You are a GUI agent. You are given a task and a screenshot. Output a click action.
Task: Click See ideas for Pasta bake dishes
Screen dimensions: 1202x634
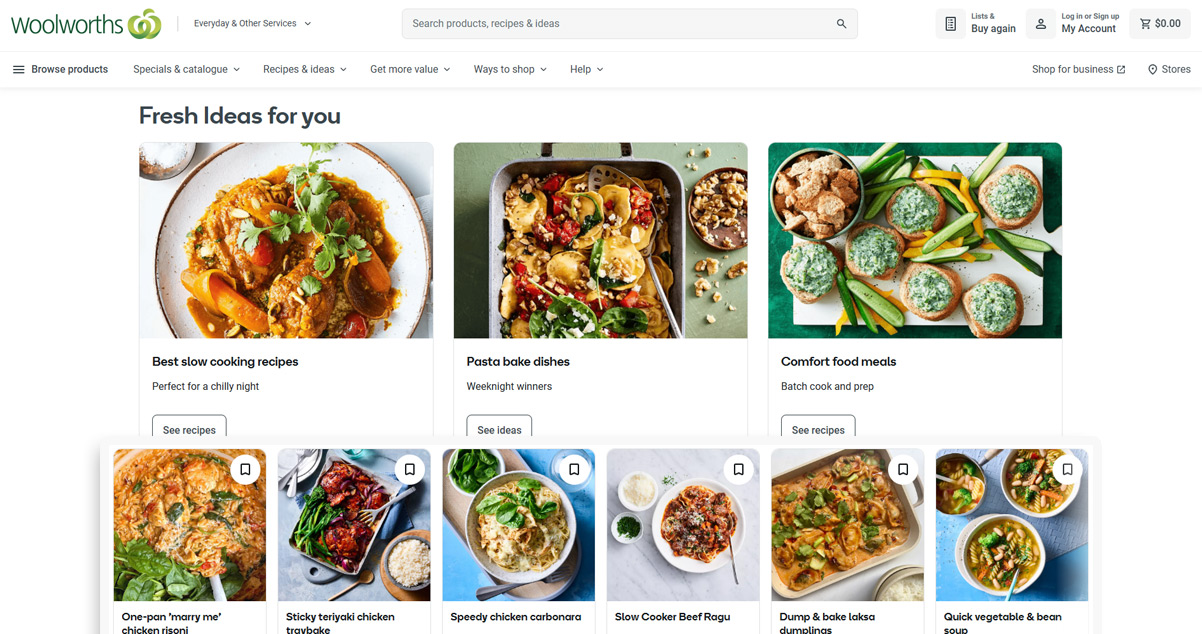pos(499,429)
